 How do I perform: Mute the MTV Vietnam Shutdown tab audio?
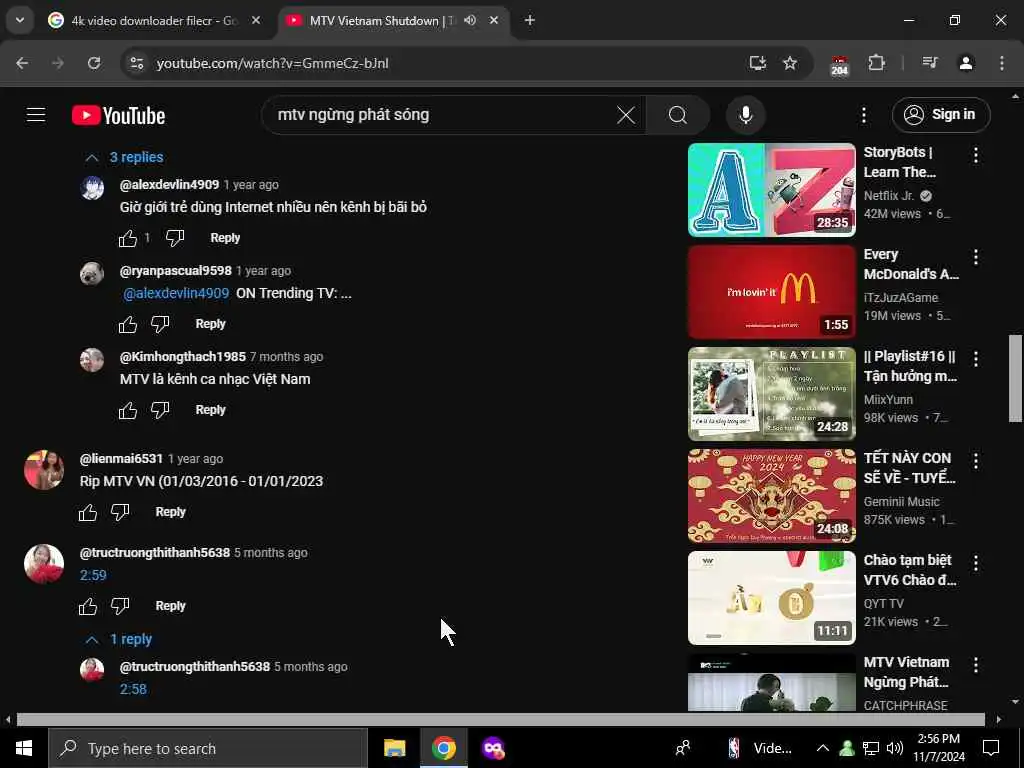(470, 20)
